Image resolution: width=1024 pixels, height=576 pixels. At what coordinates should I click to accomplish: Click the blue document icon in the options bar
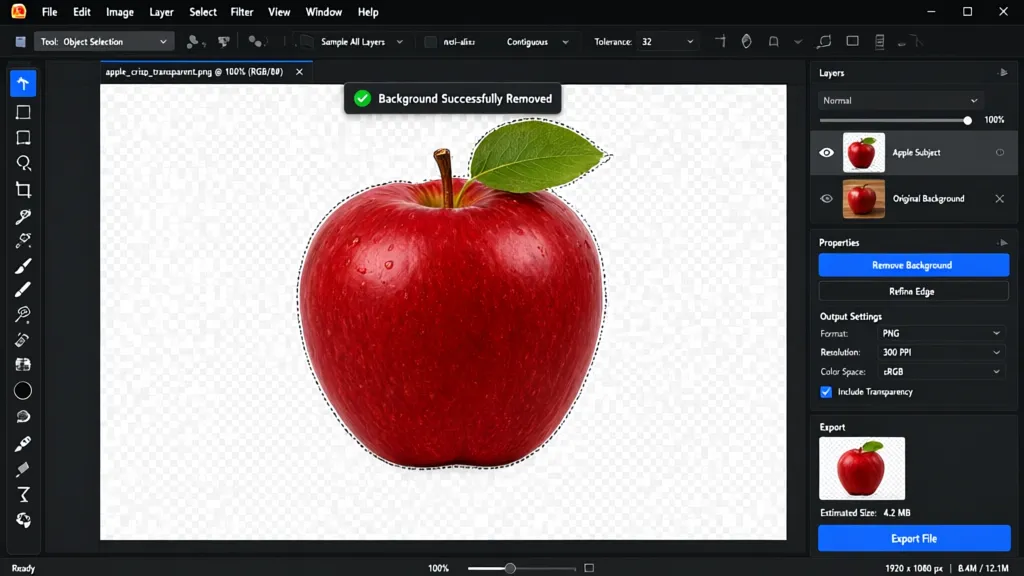[x=20, y=42]
